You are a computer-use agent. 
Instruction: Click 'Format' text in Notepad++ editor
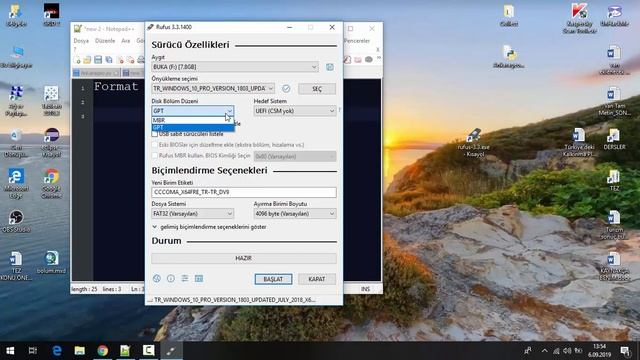coord(116,87)
